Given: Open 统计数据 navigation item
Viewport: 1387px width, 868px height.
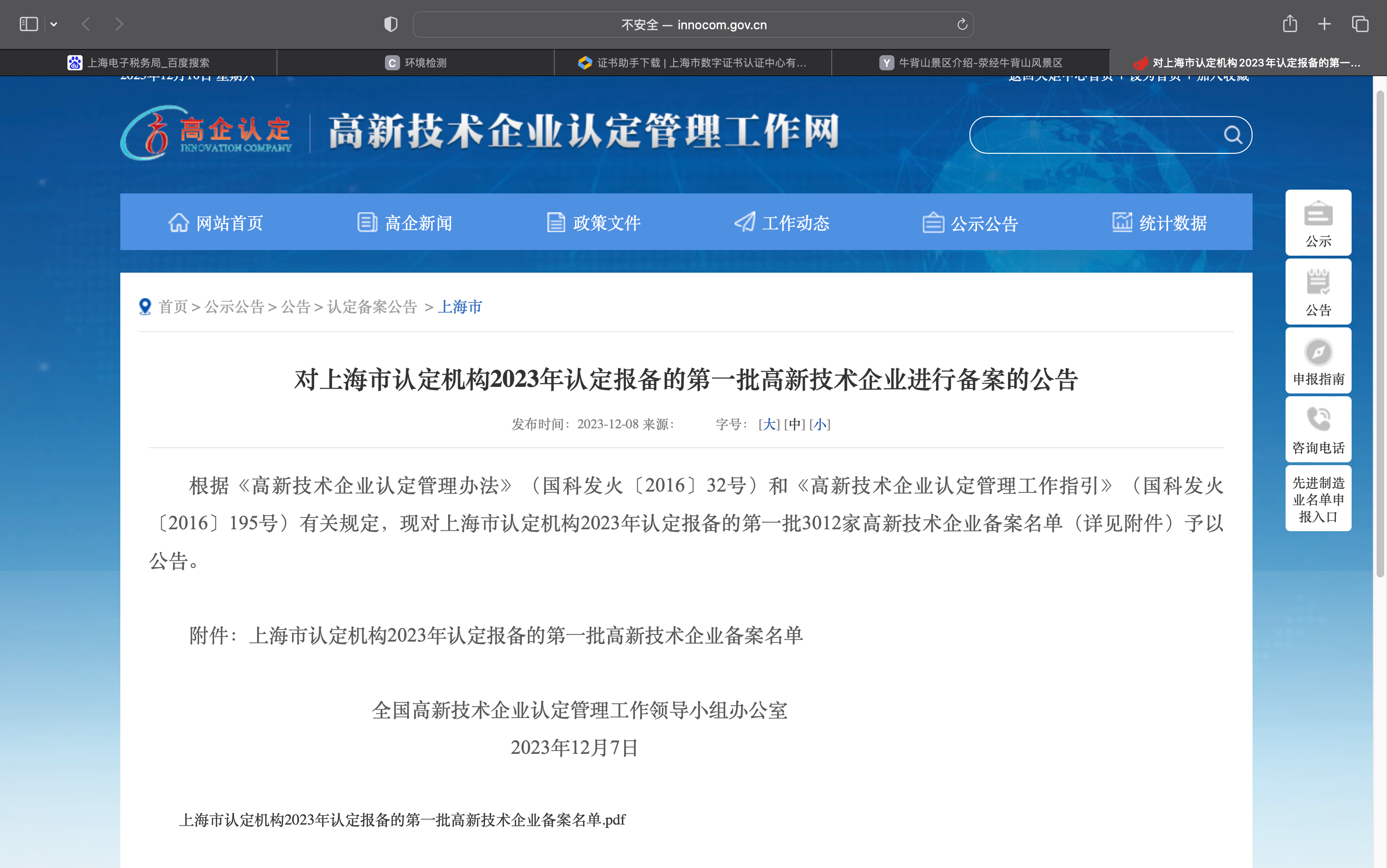Looking at the screenshot, I should click(1159, 223).
